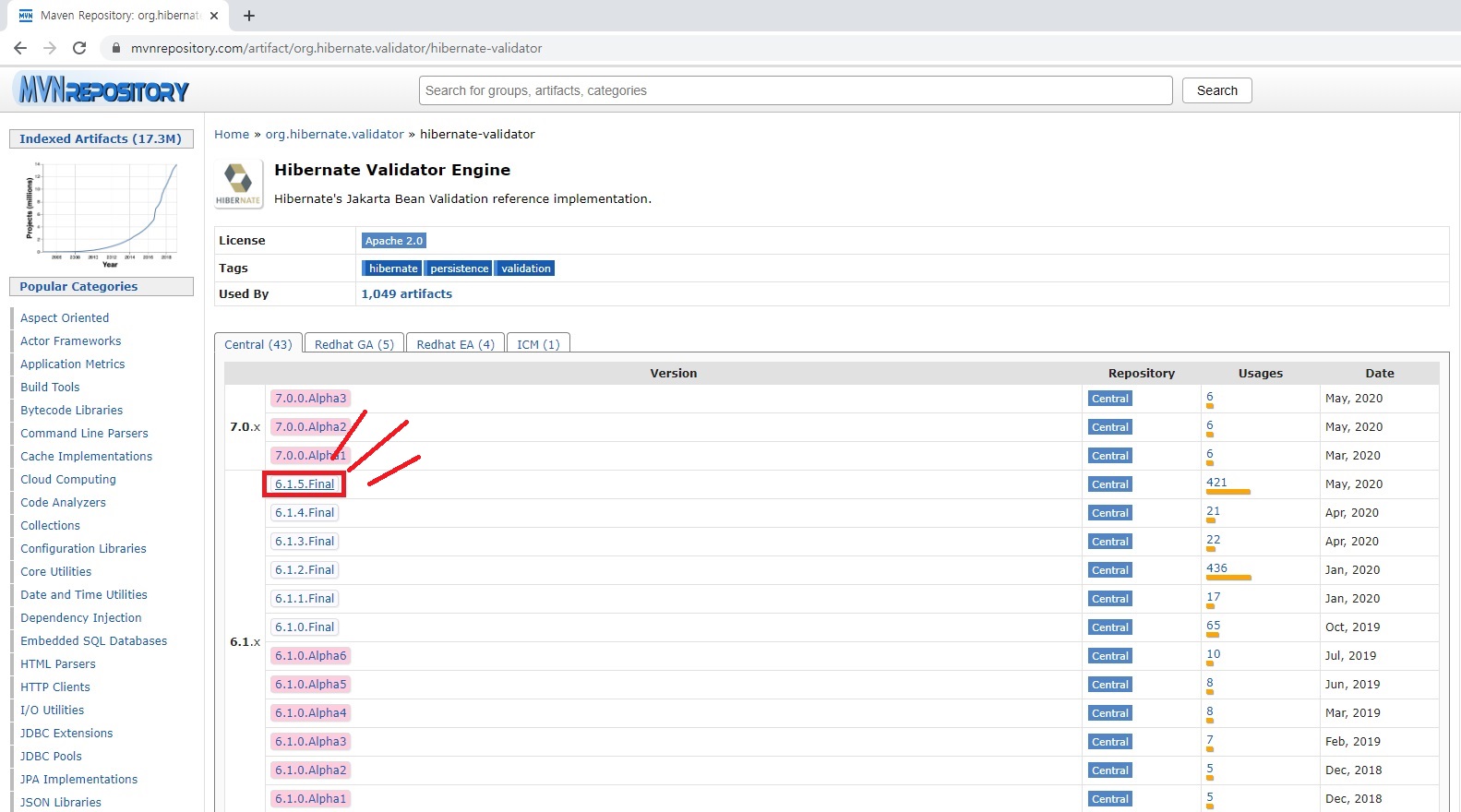Focus the artifact search input field

click(796, 90)
